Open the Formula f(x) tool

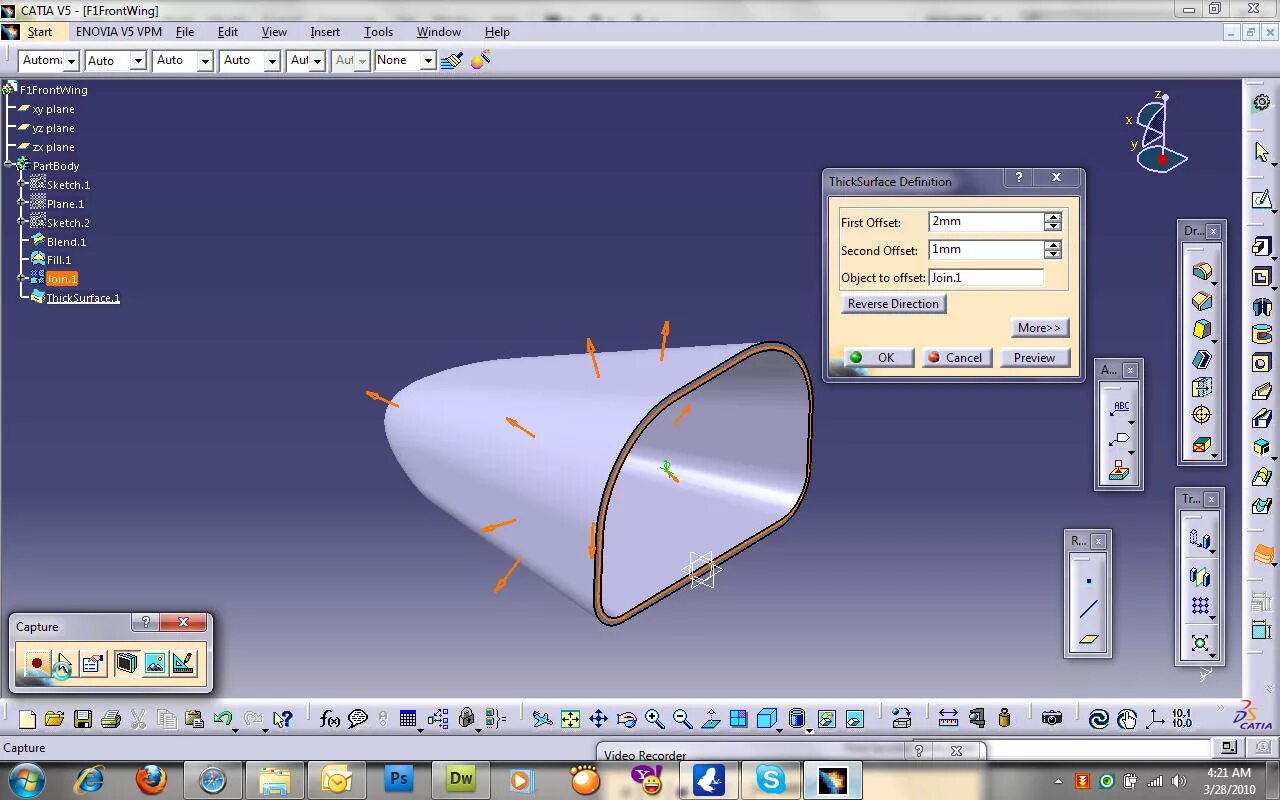[x=330, y=719]
